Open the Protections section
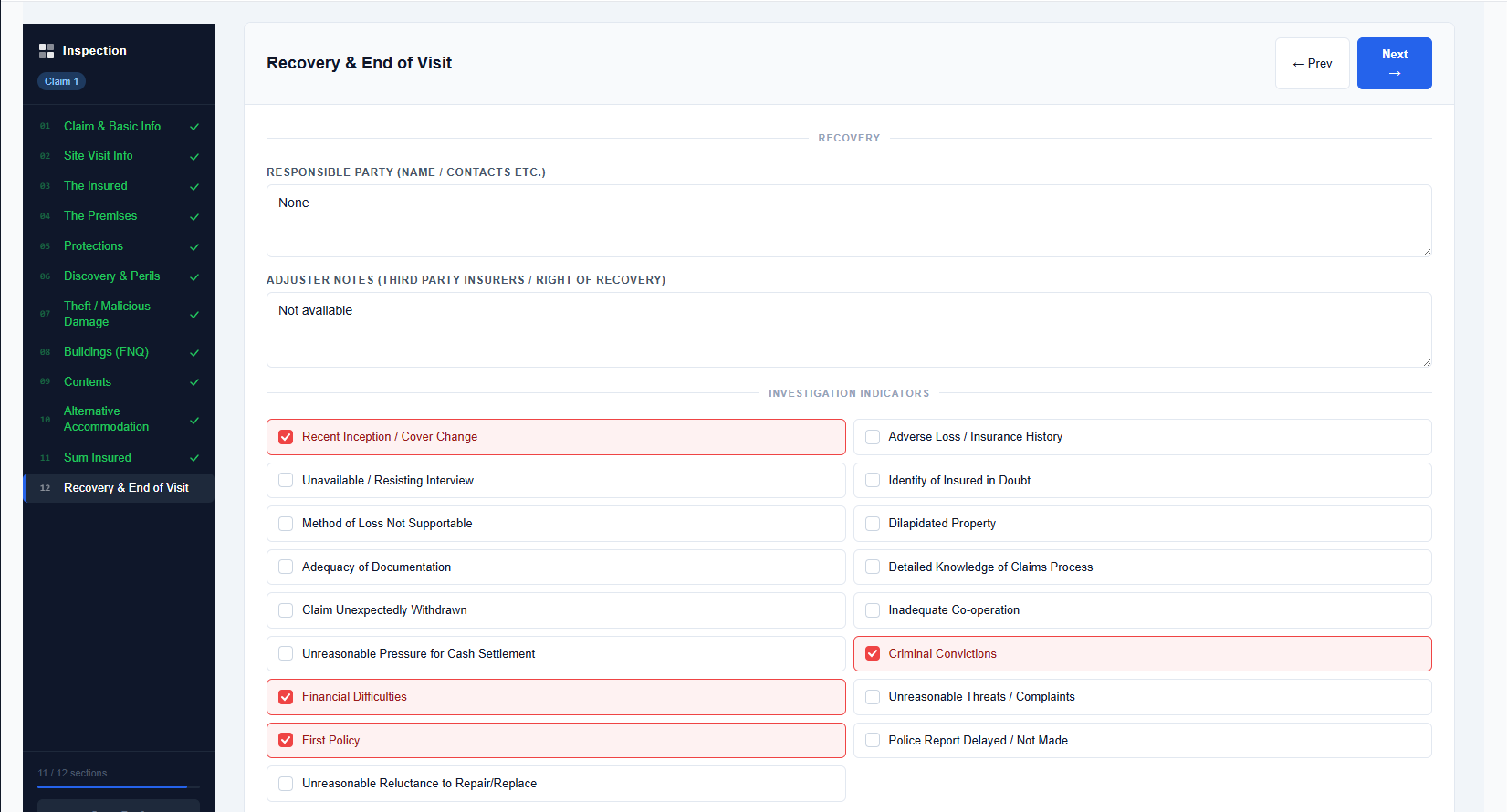 [119, 246]
